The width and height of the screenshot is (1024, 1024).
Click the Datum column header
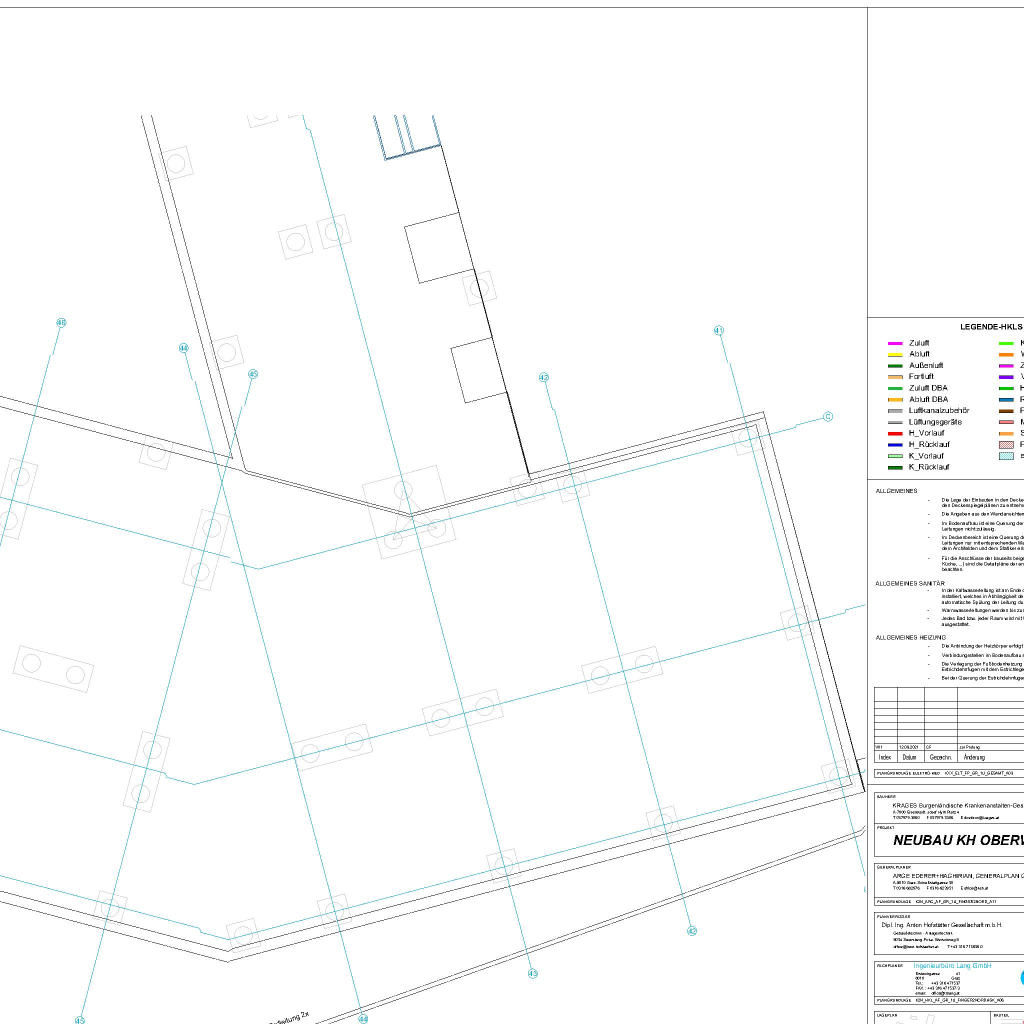pos(910,757)
